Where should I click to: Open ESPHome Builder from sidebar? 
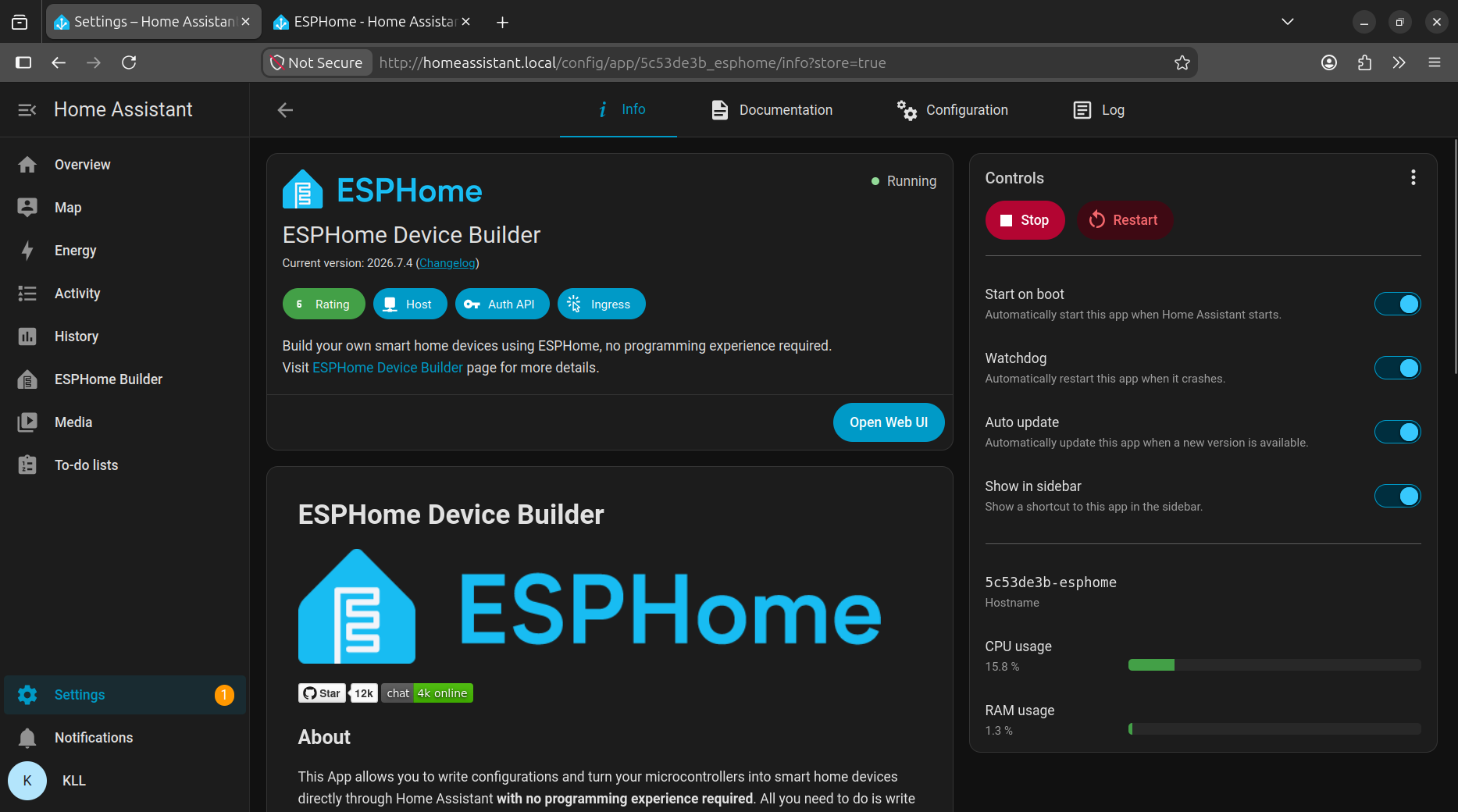(x=125, y=379)
